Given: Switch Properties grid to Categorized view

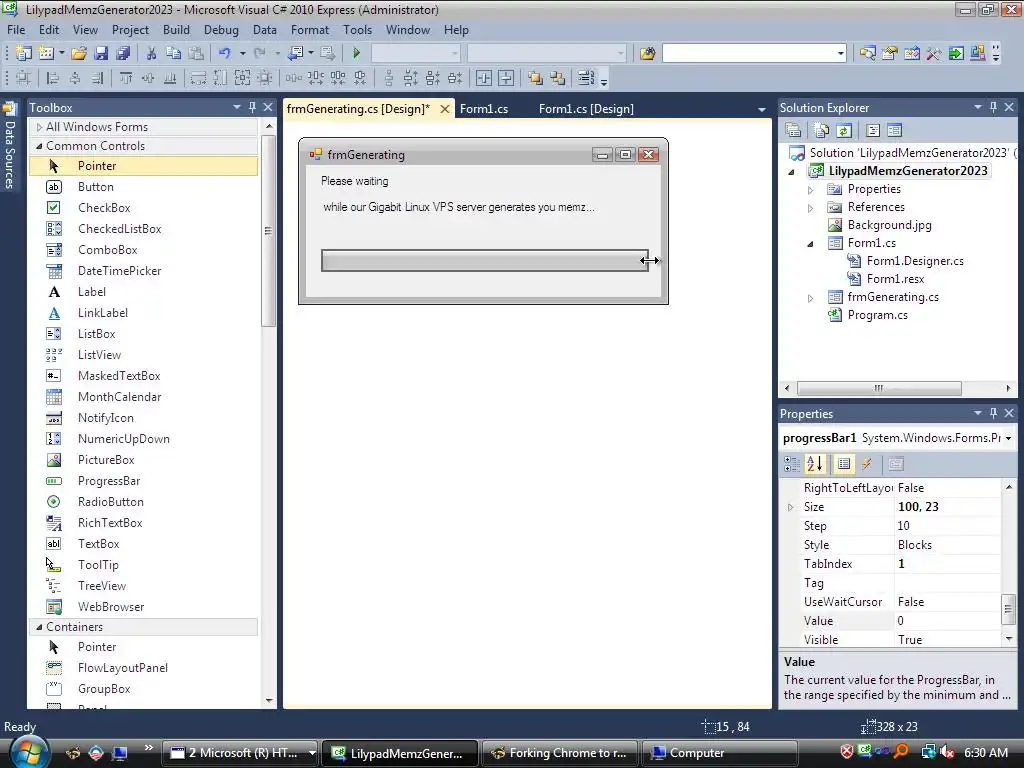Looking at the screenshot, I should pyautogui.click(x=792, y=464).
